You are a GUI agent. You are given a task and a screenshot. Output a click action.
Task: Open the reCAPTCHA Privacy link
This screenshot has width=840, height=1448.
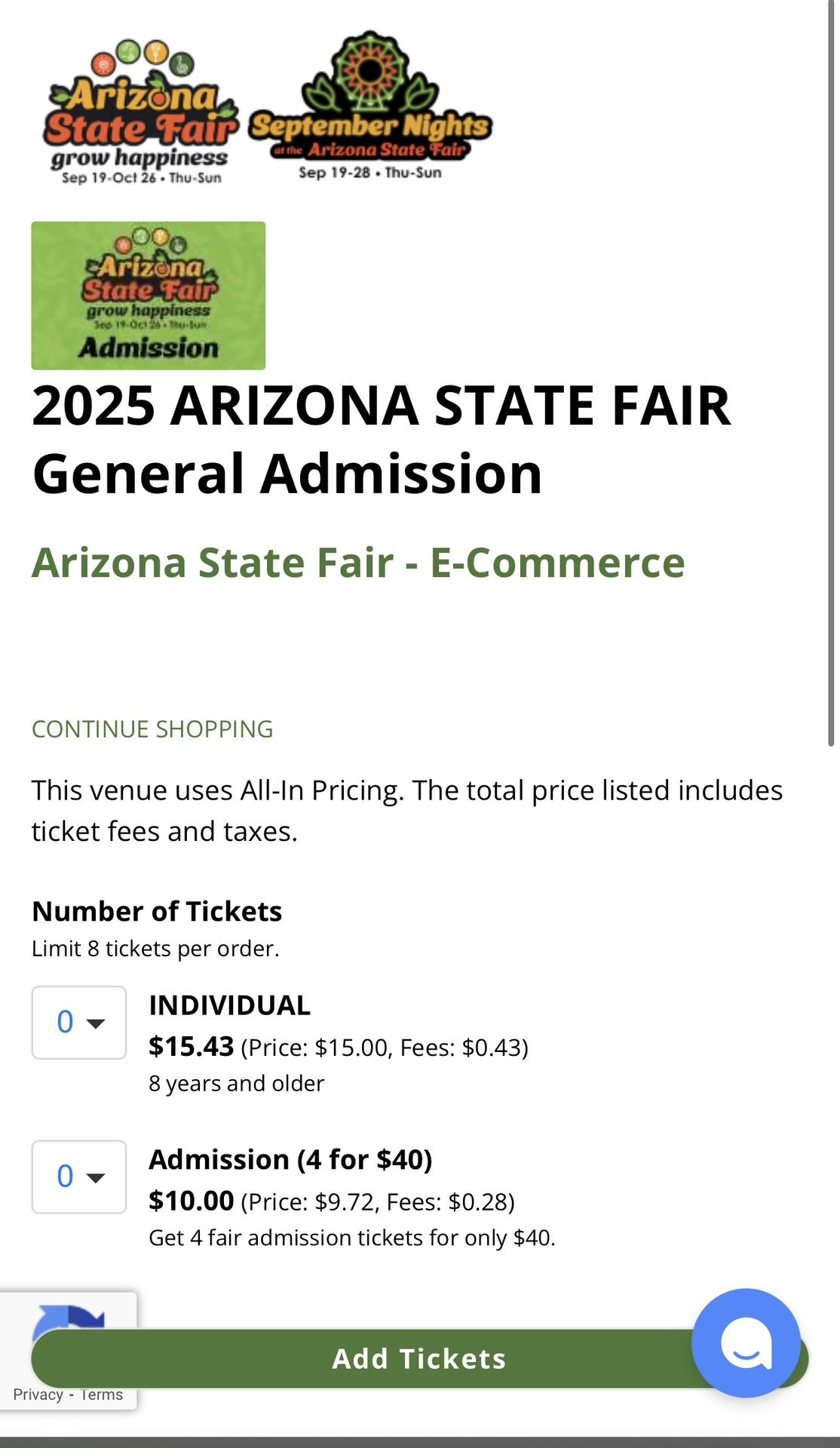[x=38, y=1394]
